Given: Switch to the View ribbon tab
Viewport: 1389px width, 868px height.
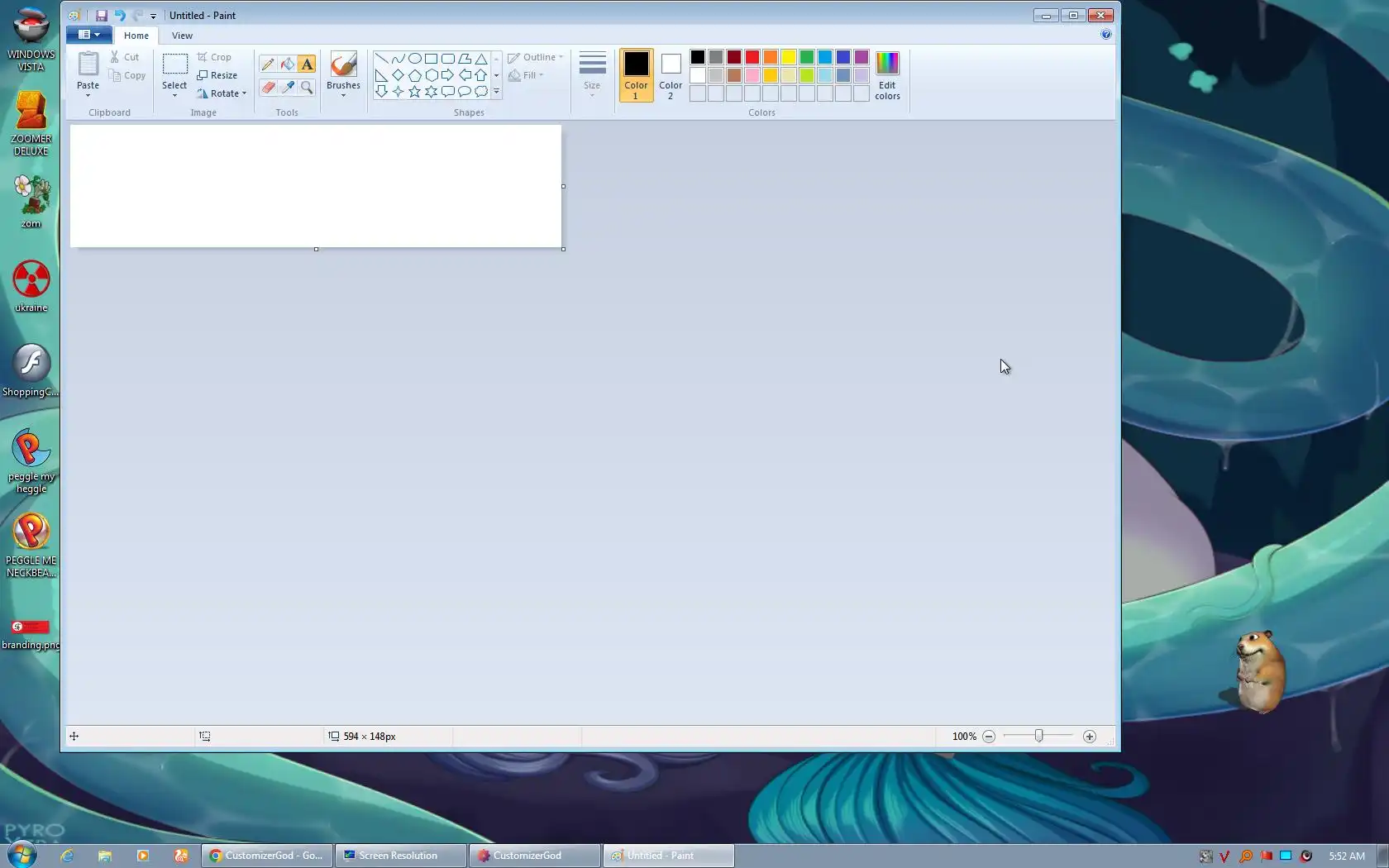Looking at the screenshot, I should 182,36.
